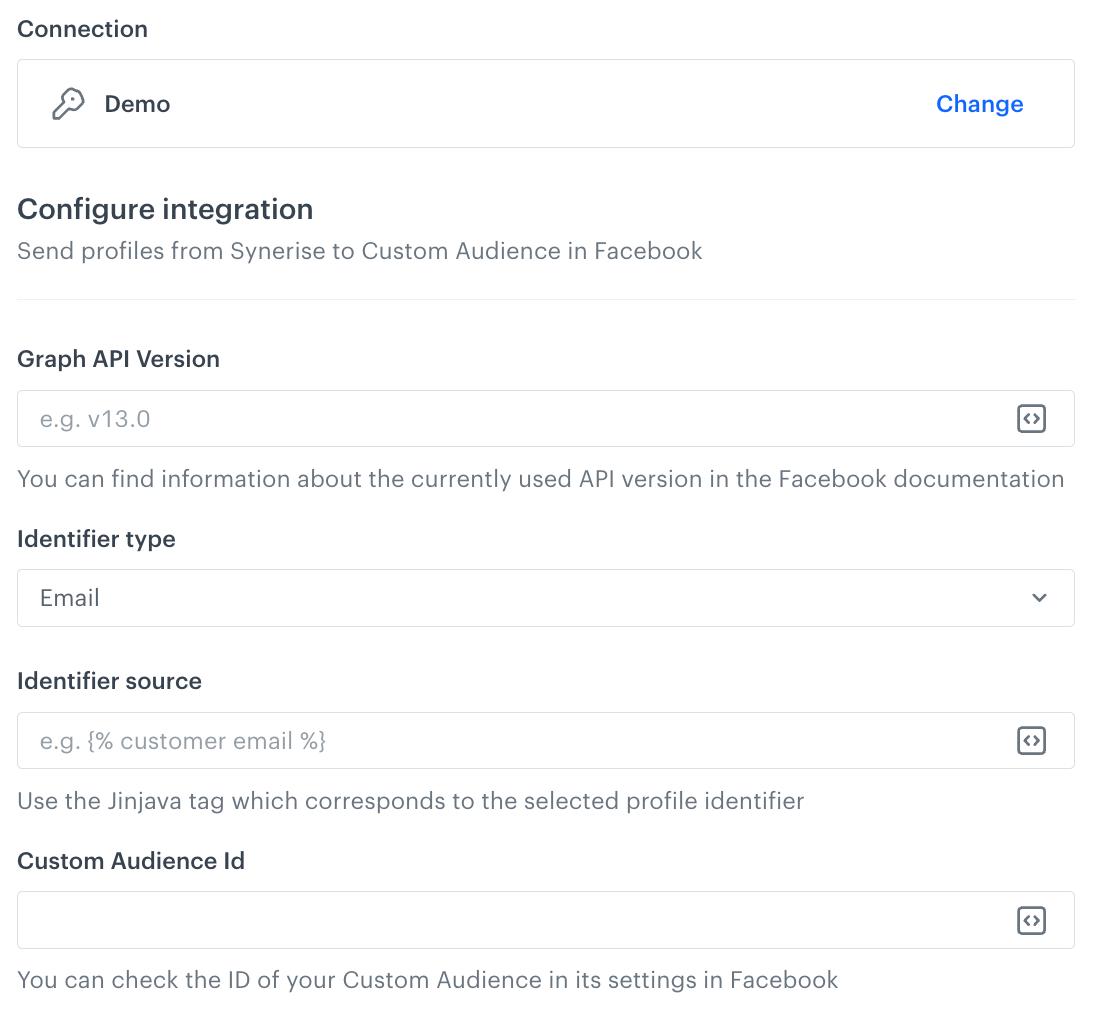Viewport: 1104px width, 1012px height.
Task: Click the Jinjava tag helper text
Action: coord(409,801)
